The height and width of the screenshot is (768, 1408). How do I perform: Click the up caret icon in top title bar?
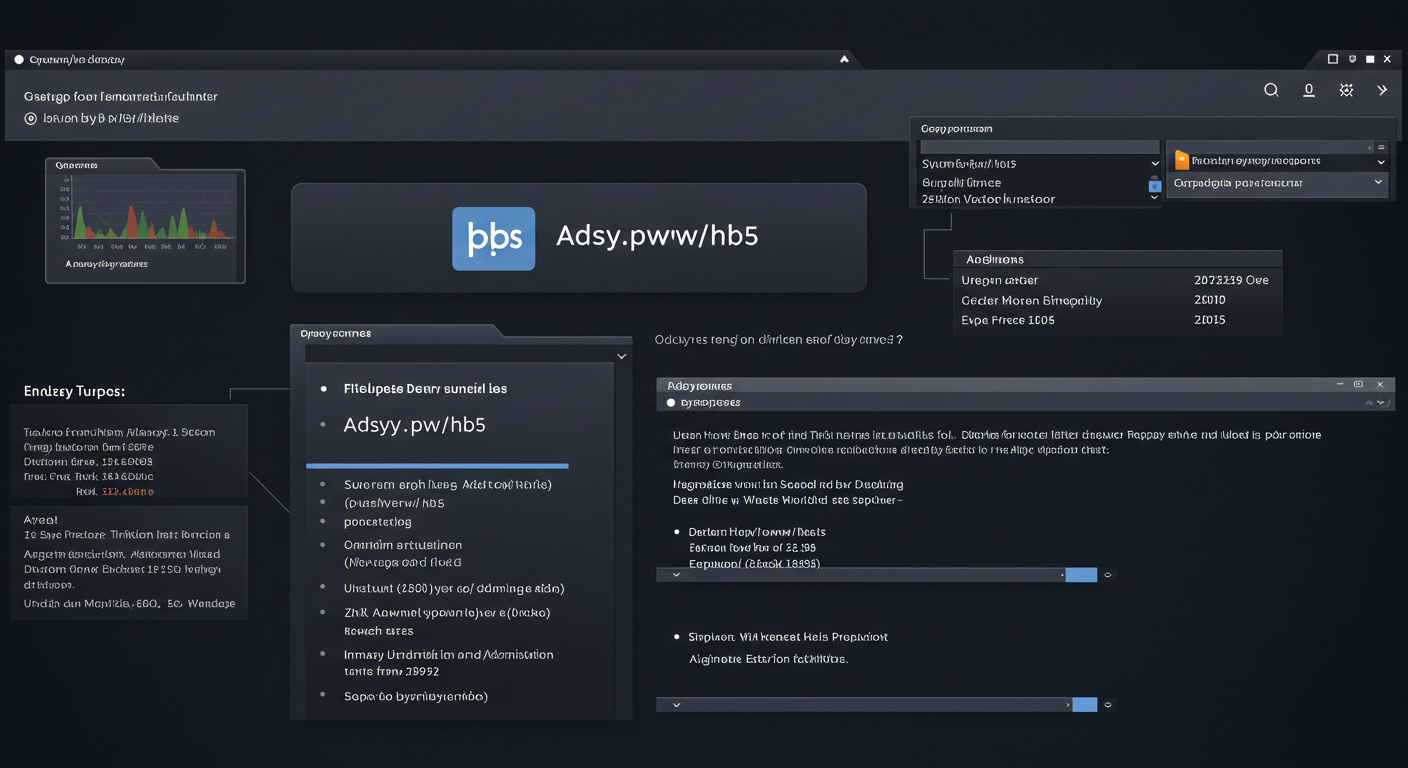click(844, 60)
